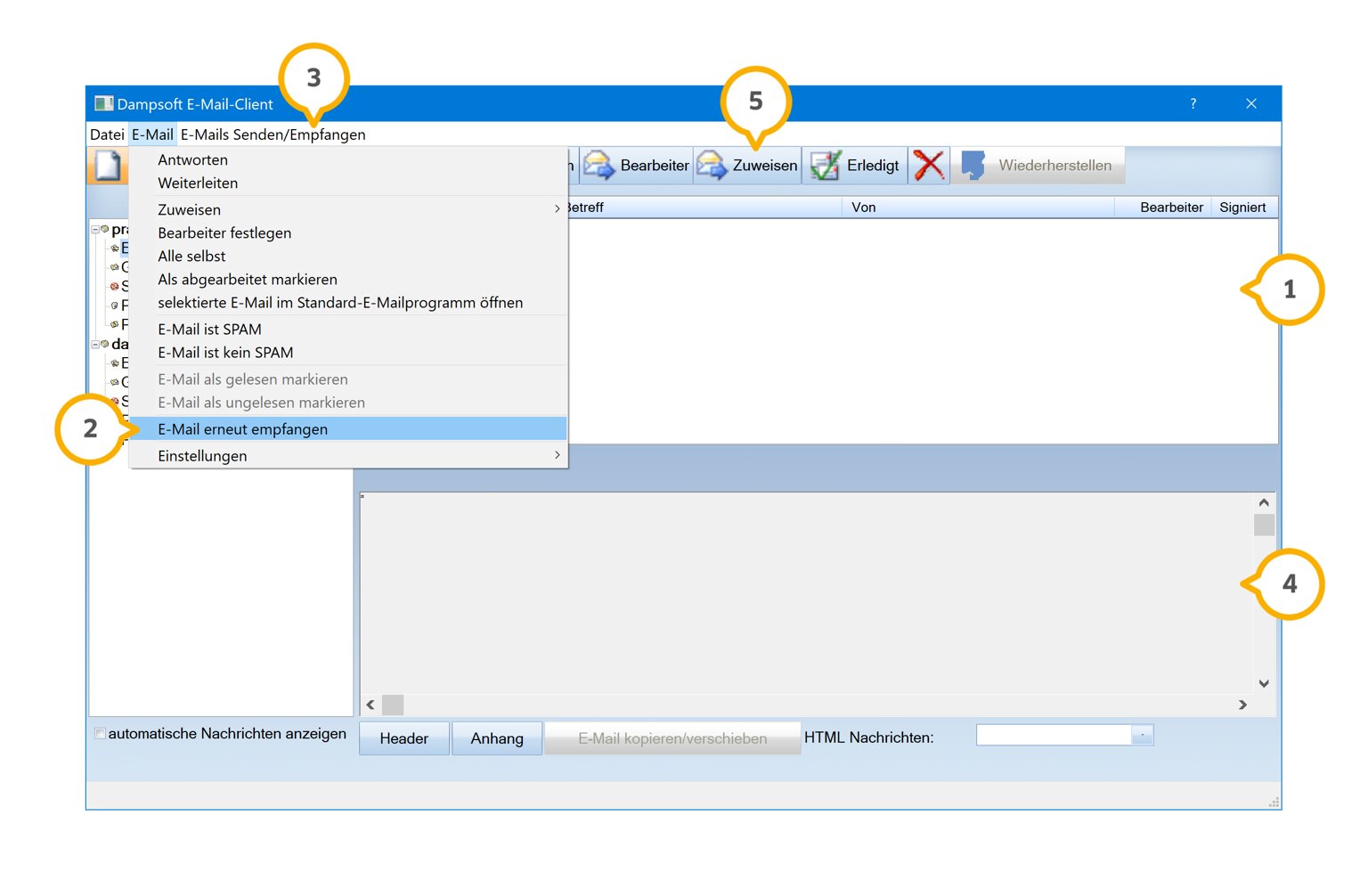This screenshot has height=896, width=1368.
Task: Open the Datei menu
Action: (x=107, y=134)
